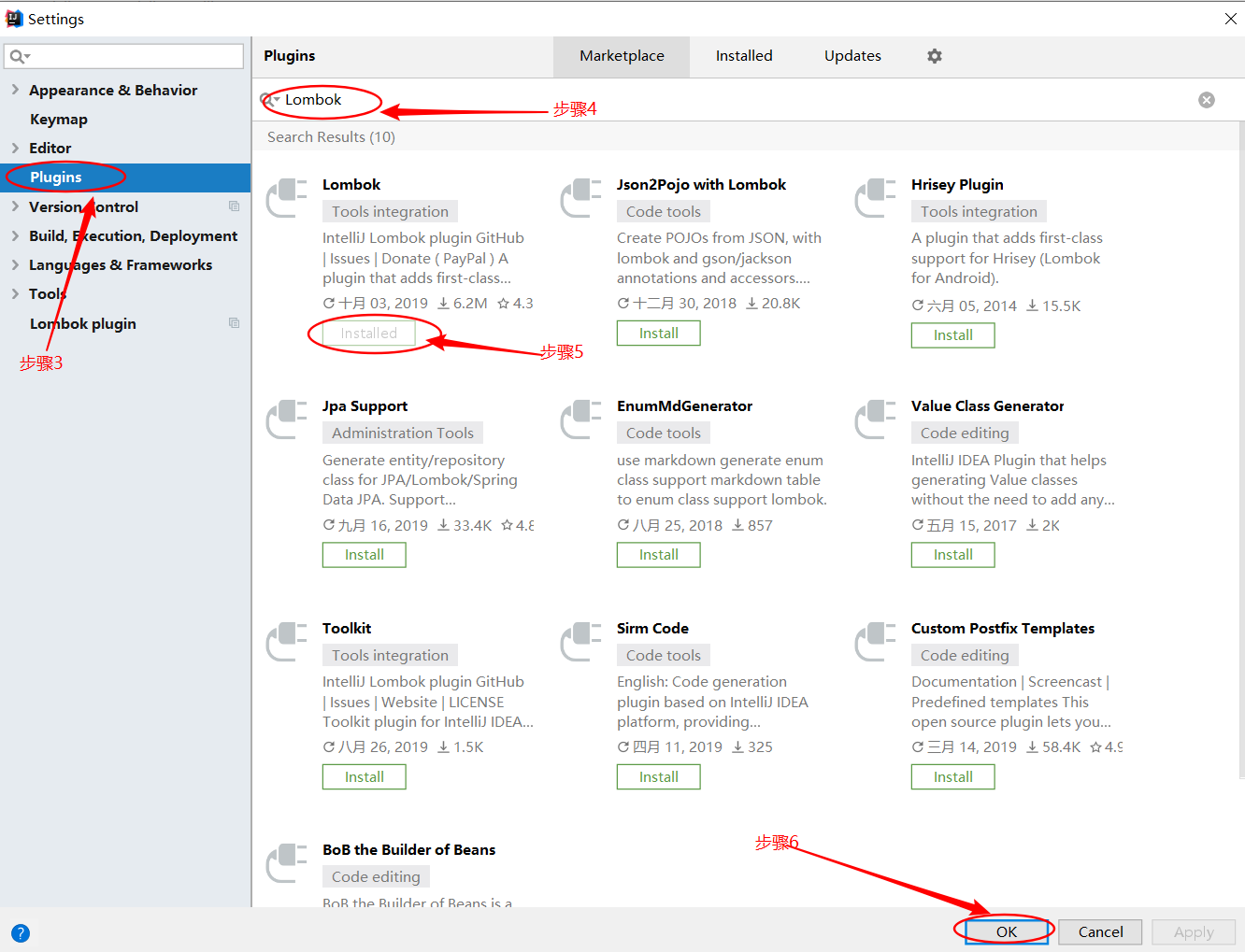1245x952 pixels.
Task: Click the Tools integration tag under Lombok
Action: click(x=390, y=212)
